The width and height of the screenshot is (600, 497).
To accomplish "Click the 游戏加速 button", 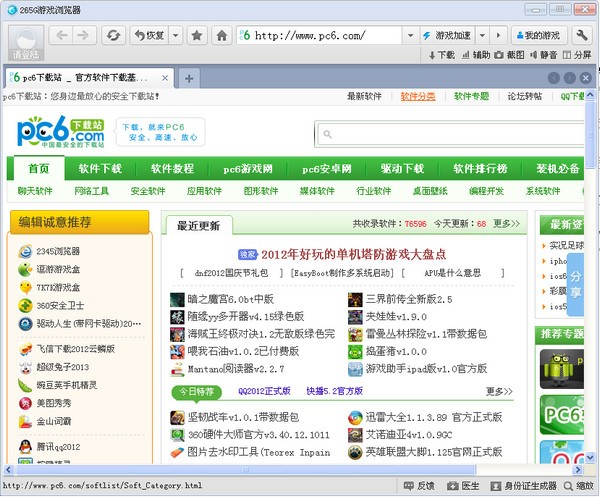I will (448, 36).
